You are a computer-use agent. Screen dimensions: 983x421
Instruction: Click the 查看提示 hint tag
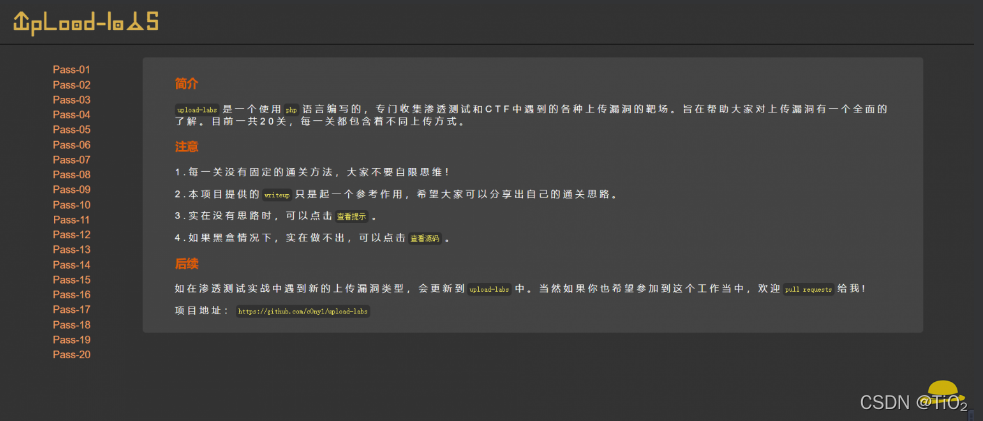(352, 217)
